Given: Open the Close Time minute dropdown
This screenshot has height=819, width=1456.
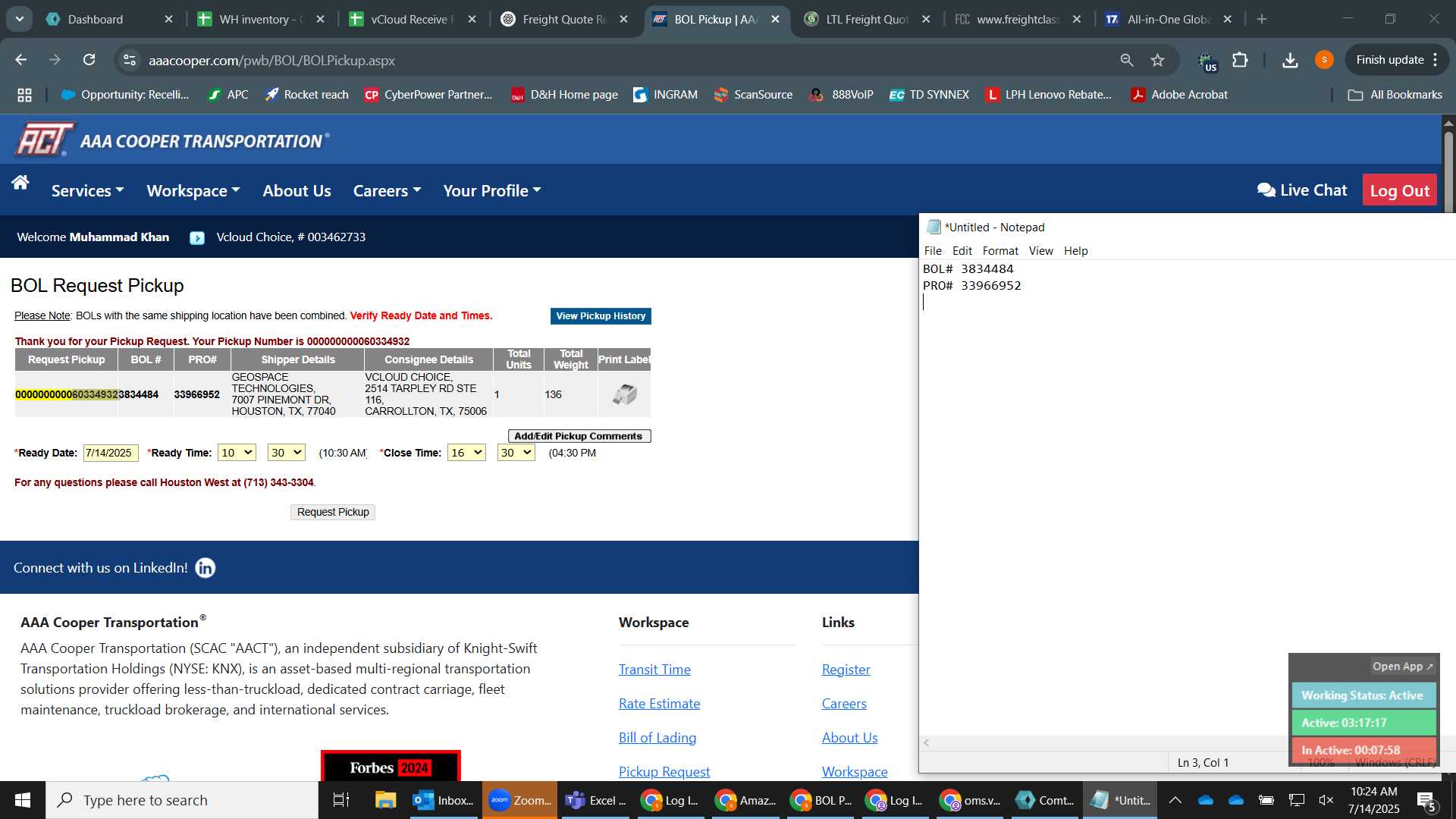Looking at the screenshot, I should (x=516, y=453).
